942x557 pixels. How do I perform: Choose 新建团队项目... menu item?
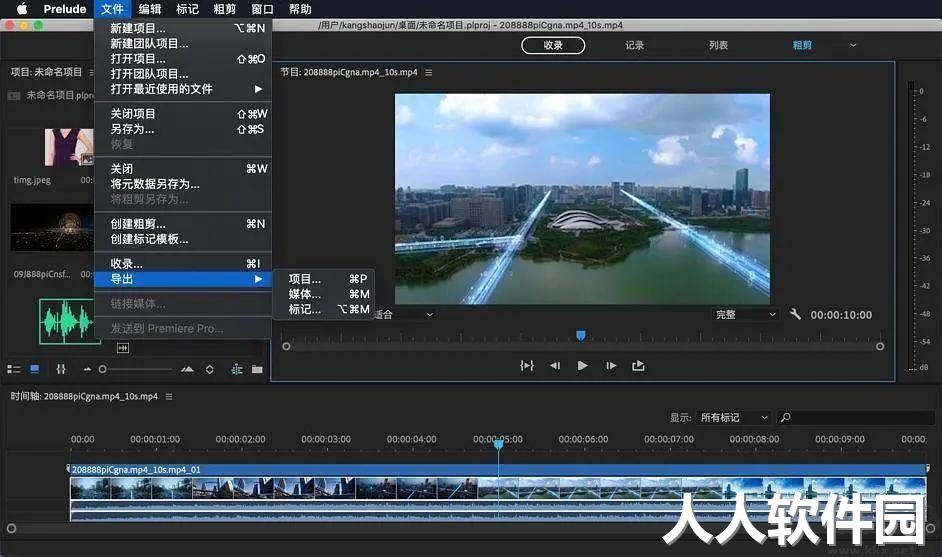[183, 43]
